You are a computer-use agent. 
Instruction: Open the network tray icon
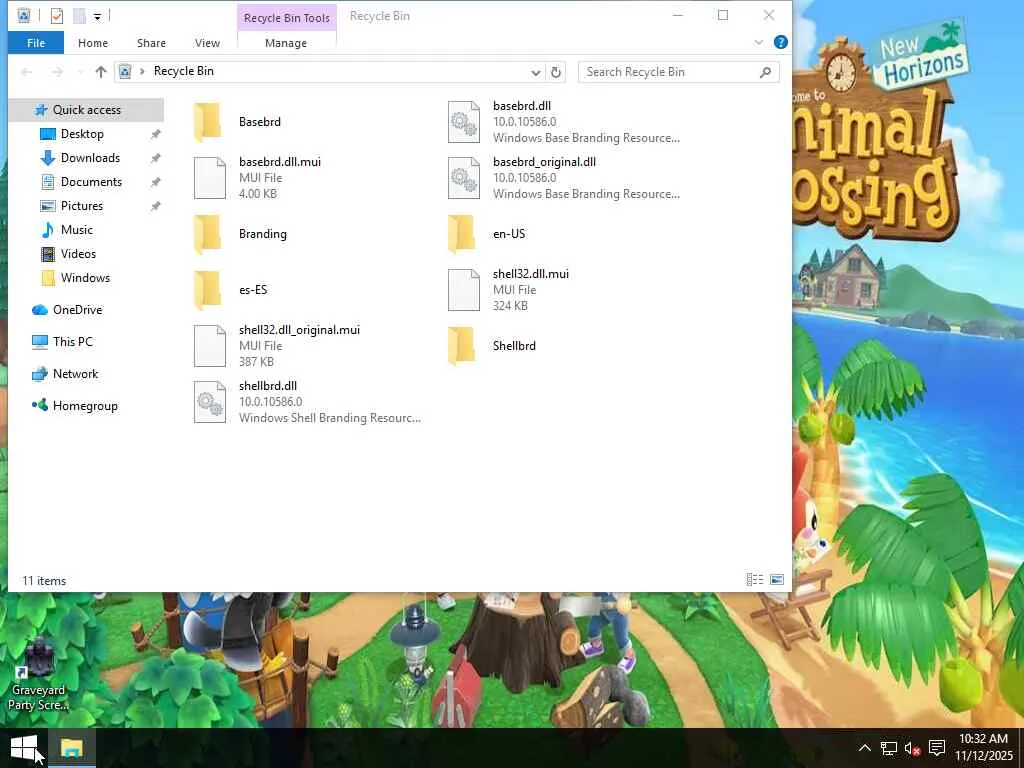click(889, 748)
